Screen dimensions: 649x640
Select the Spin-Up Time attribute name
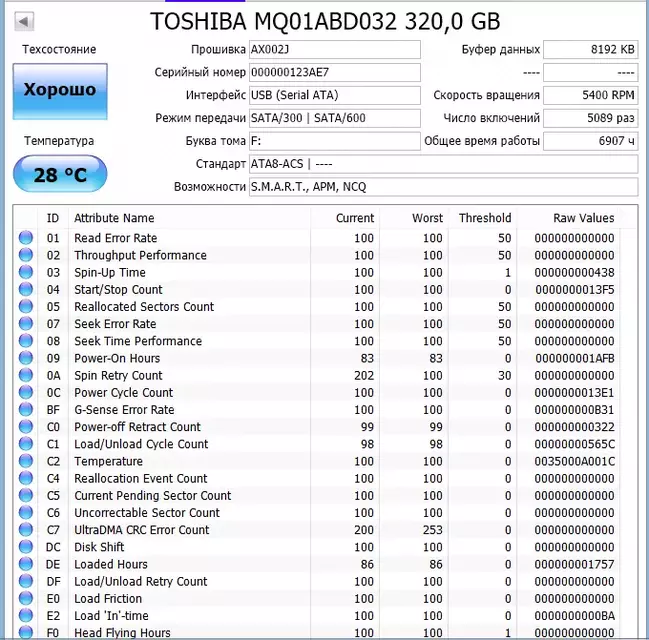click(110, 272)
